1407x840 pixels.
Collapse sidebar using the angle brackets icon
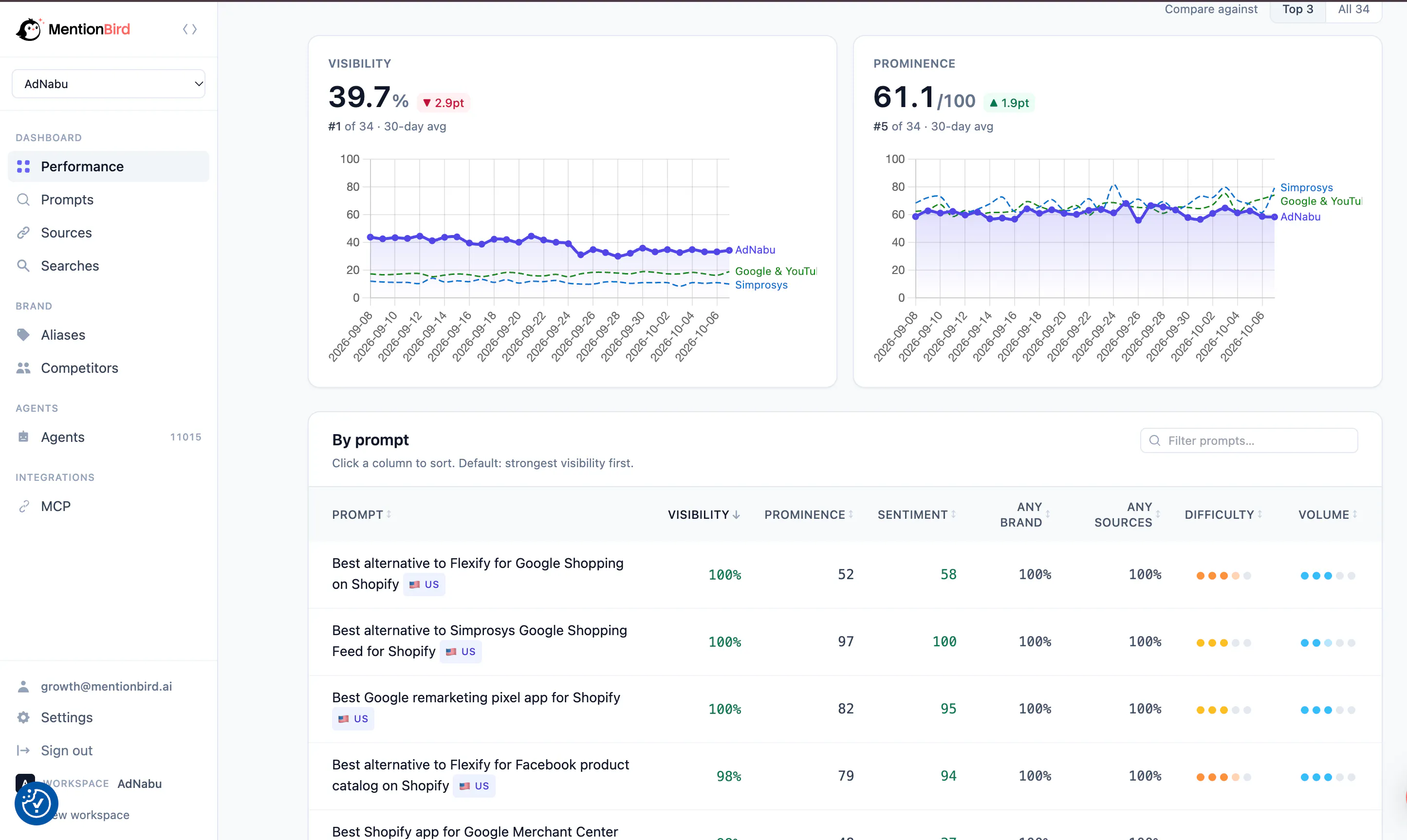(x=190, y=29)
